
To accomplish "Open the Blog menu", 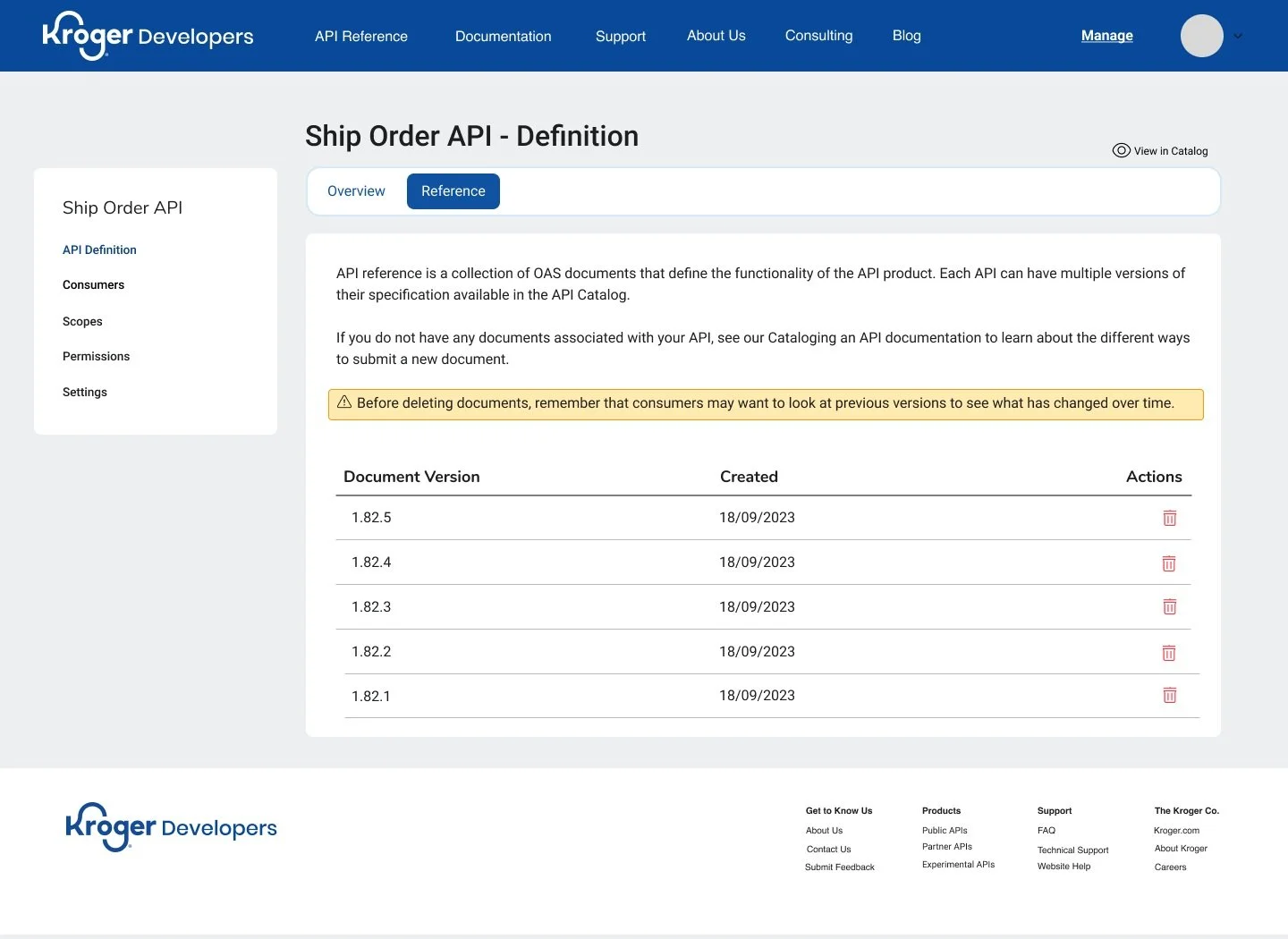I will coord(906,36).
